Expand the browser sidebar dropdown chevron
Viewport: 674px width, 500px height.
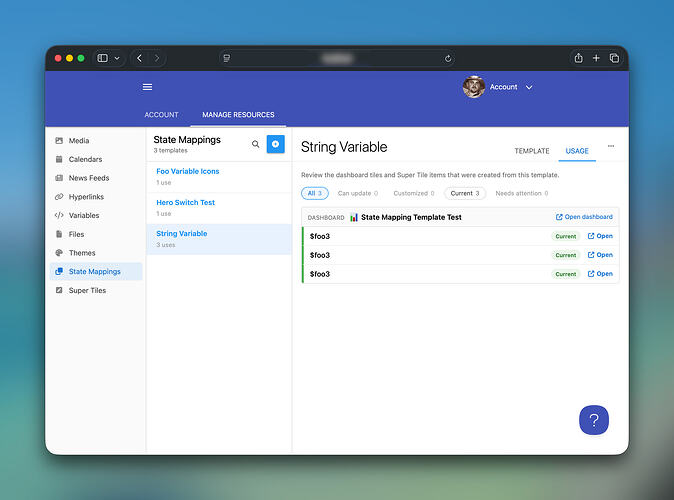click(117, 58)
